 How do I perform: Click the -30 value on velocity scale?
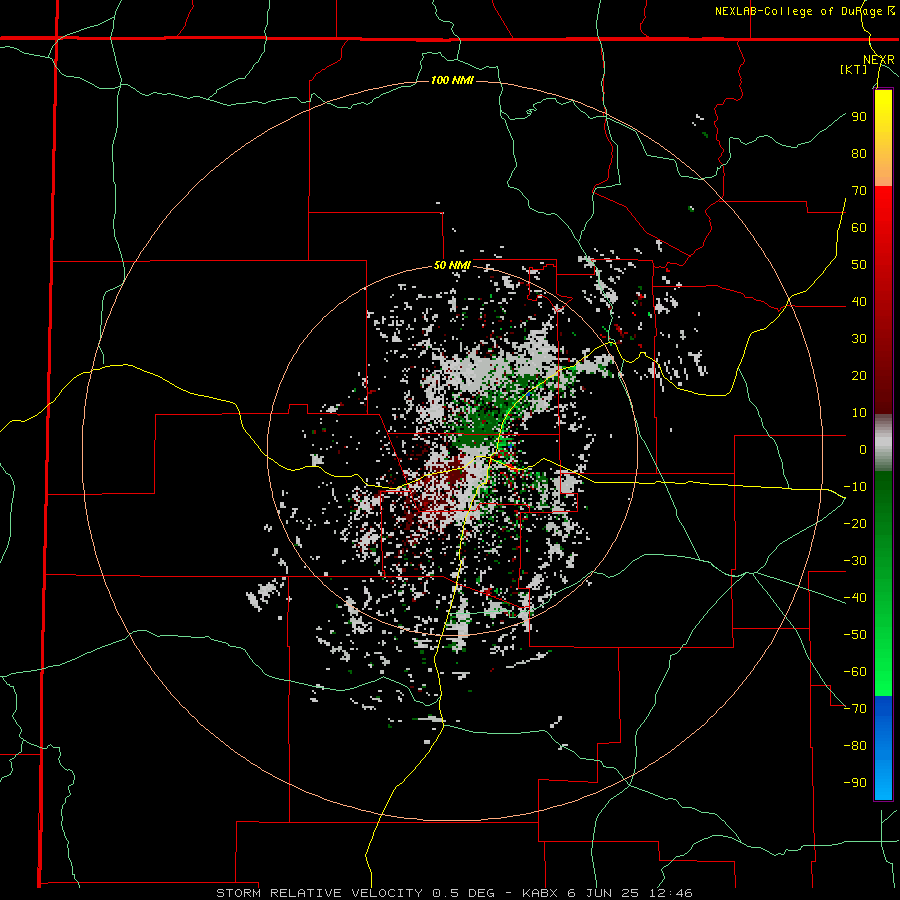click(855, 561)
